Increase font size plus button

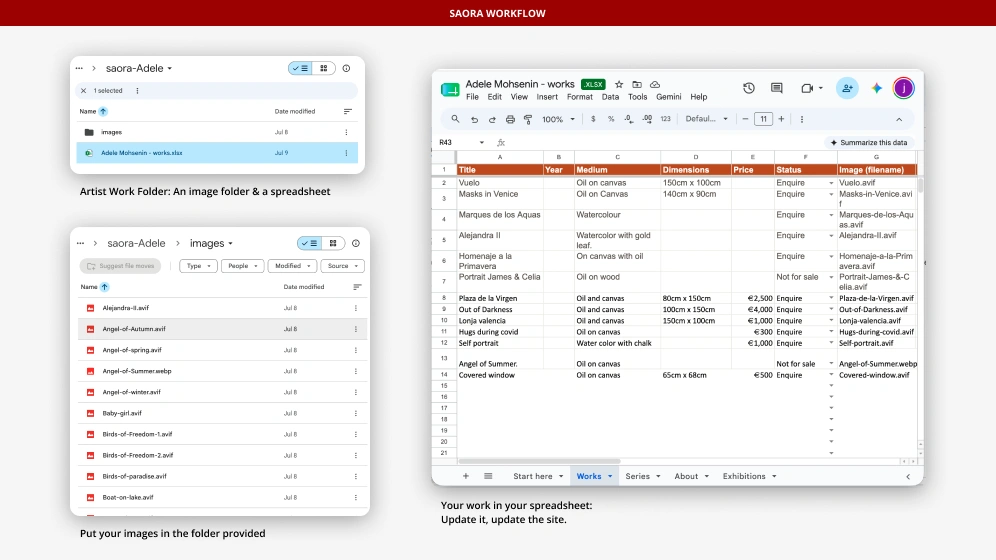781,119
